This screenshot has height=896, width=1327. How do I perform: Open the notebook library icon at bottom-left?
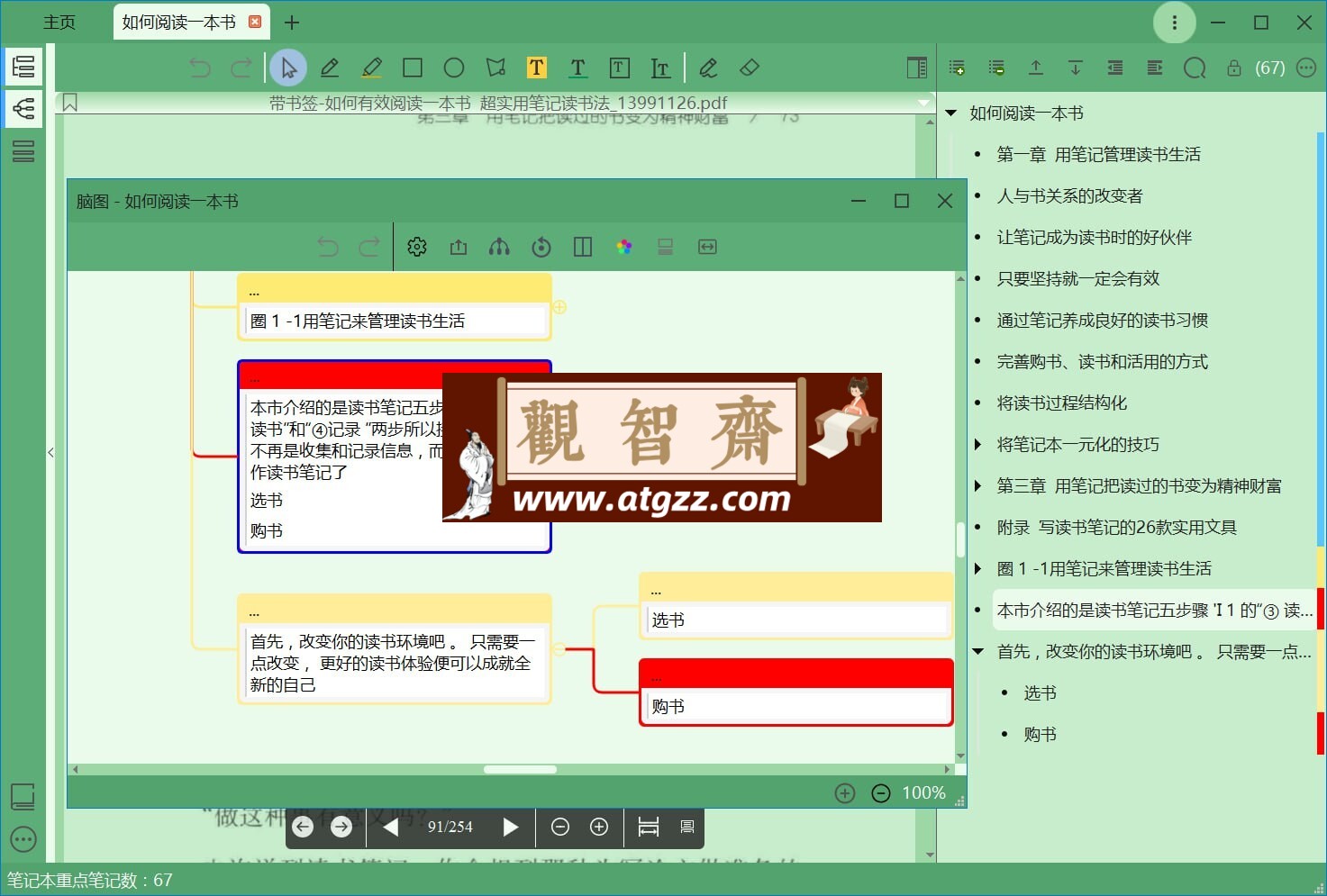click(23, 796)
